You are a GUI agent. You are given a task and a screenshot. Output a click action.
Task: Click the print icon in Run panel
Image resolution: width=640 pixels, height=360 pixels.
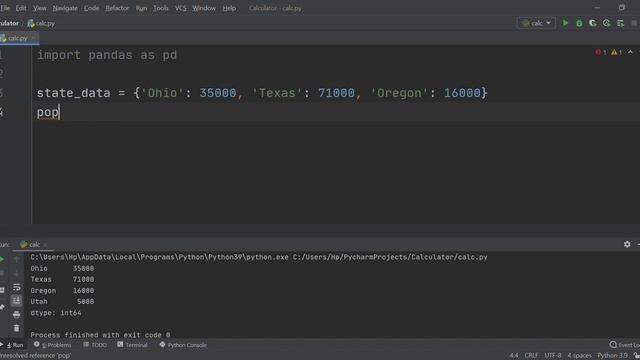16,315
